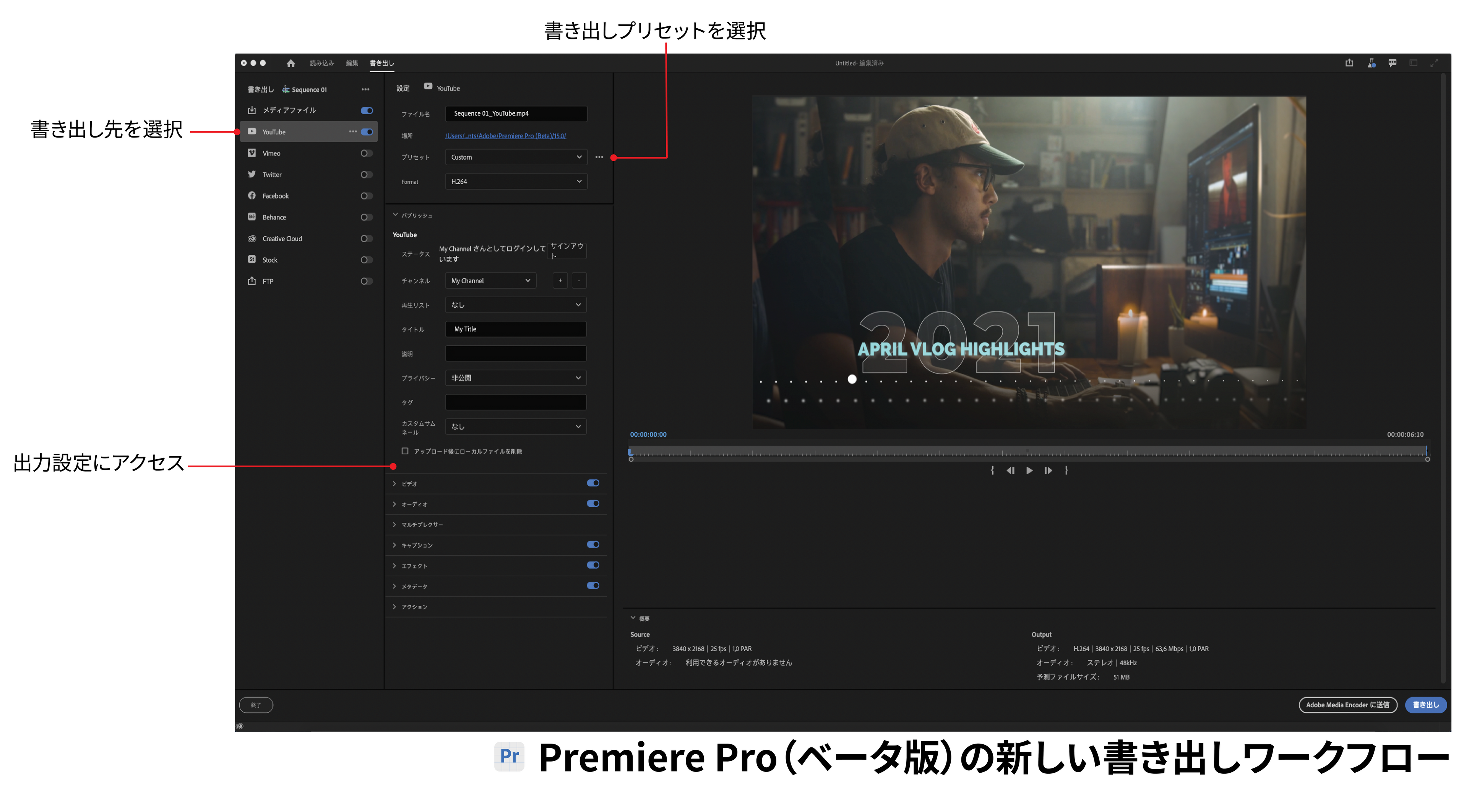Screen dimensions: 1469x812
Task: Select the Behance destination icon
Action: pos(252,217)
